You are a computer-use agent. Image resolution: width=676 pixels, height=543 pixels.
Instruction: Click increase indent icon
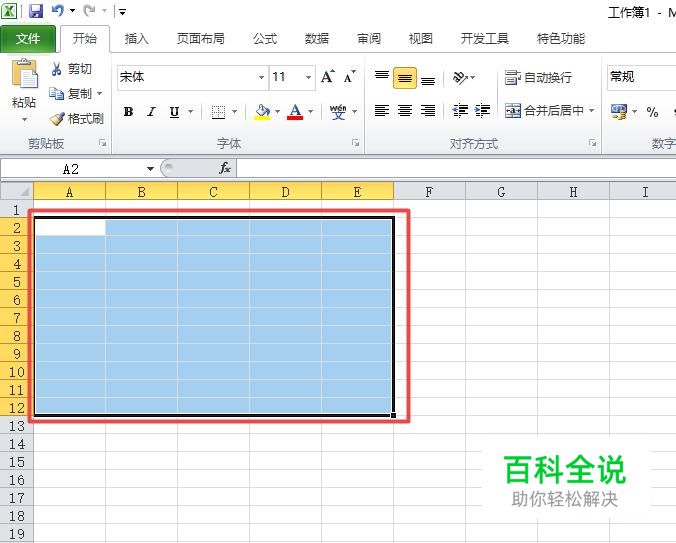[x=482, y=111]
